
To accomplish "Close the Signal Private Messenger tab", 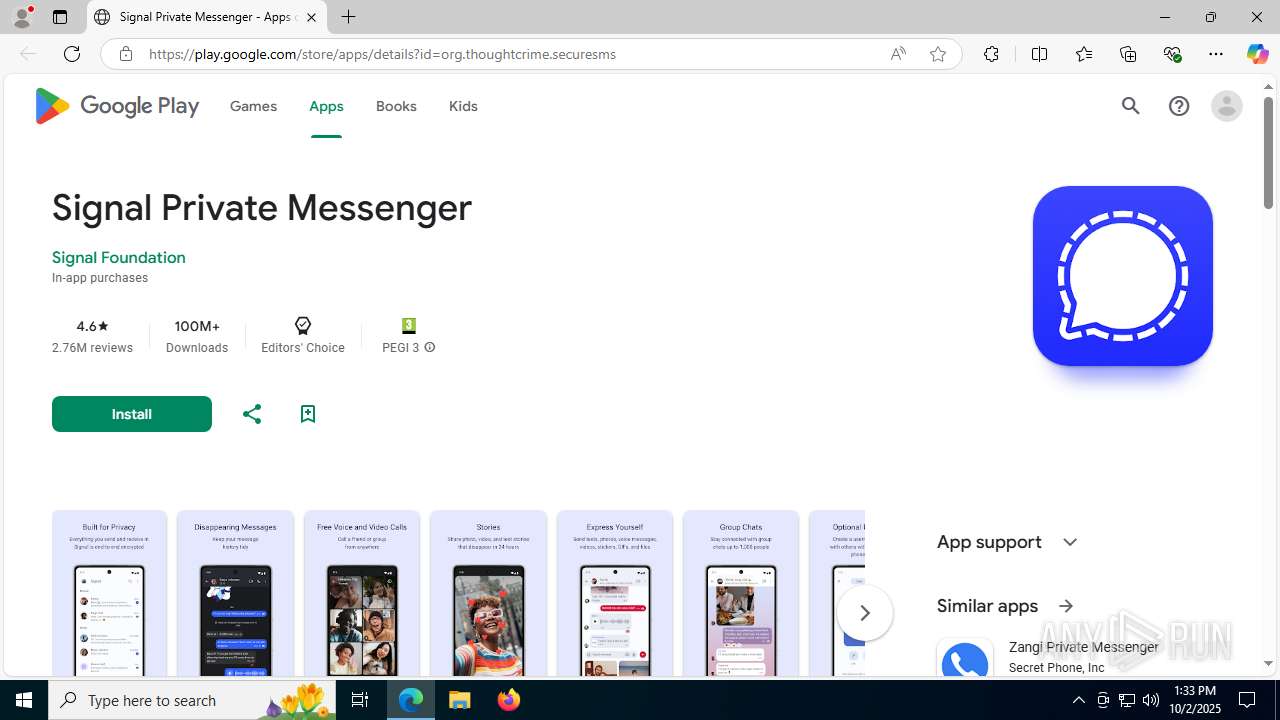I will click(311, 17).
